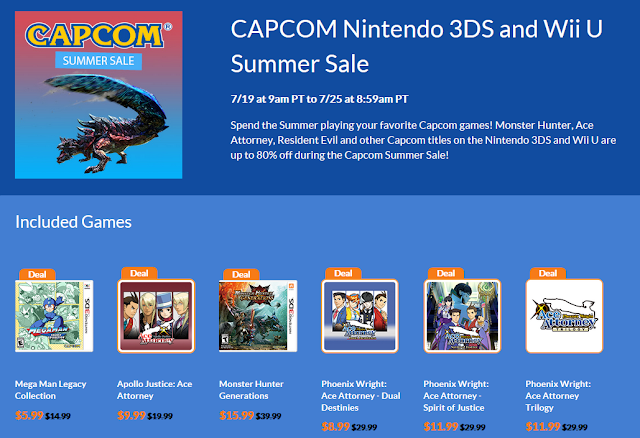Click the Deal tag on Monster Hunter Generations
The height and width of the screenshot is (438, 640).
(x=241, y=274)
